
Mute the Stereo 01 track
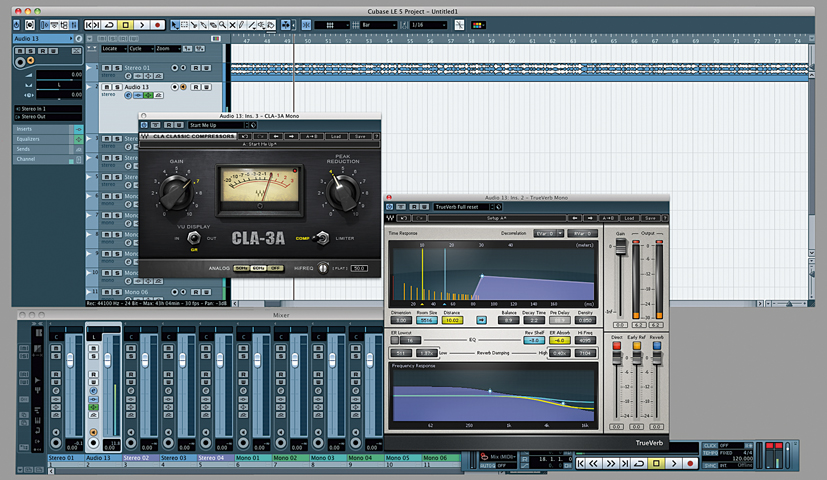[107, 68]
